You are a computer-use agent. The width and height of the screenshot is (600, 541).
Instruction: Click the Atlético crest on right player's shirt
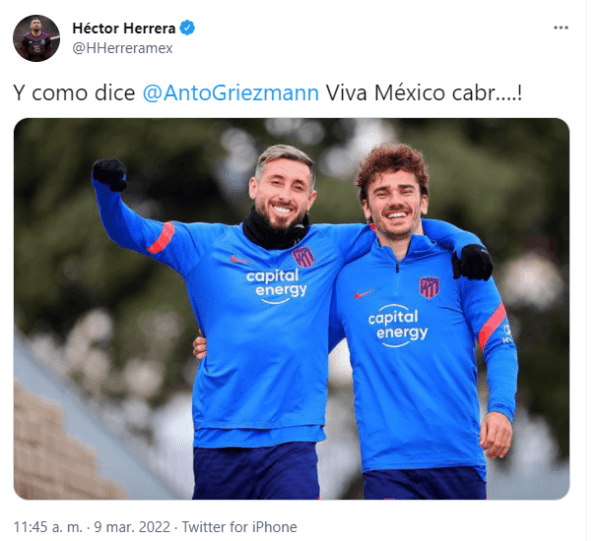point(429,287)
